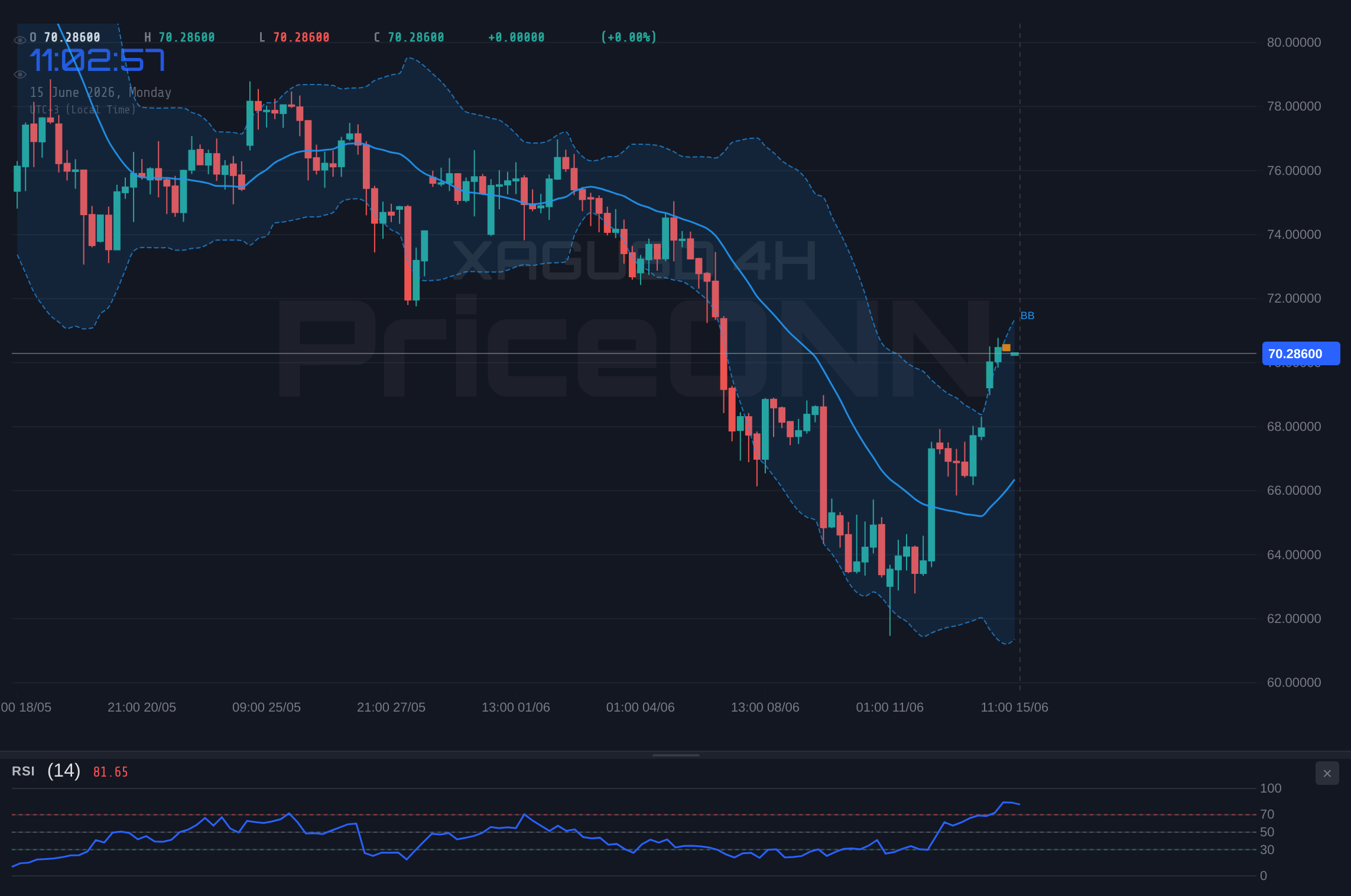
Task: Click the RSI axis overbought level 70
Action: click(x=1267, y=814)
